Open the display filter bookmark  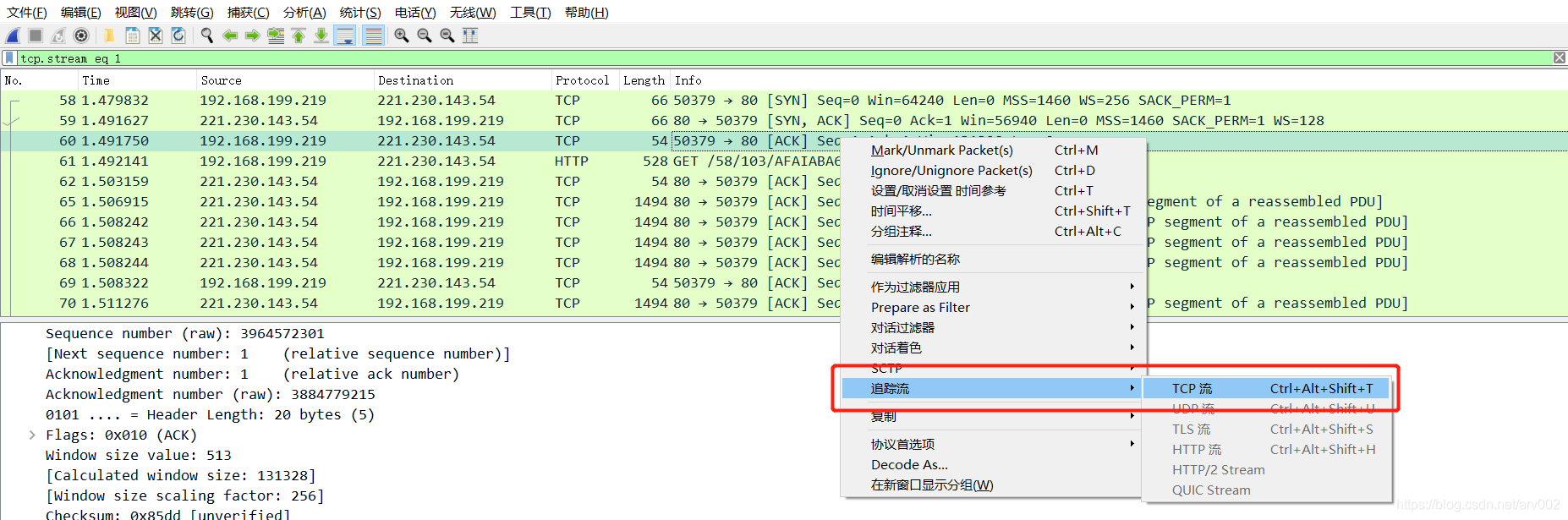tap(9, 58)
